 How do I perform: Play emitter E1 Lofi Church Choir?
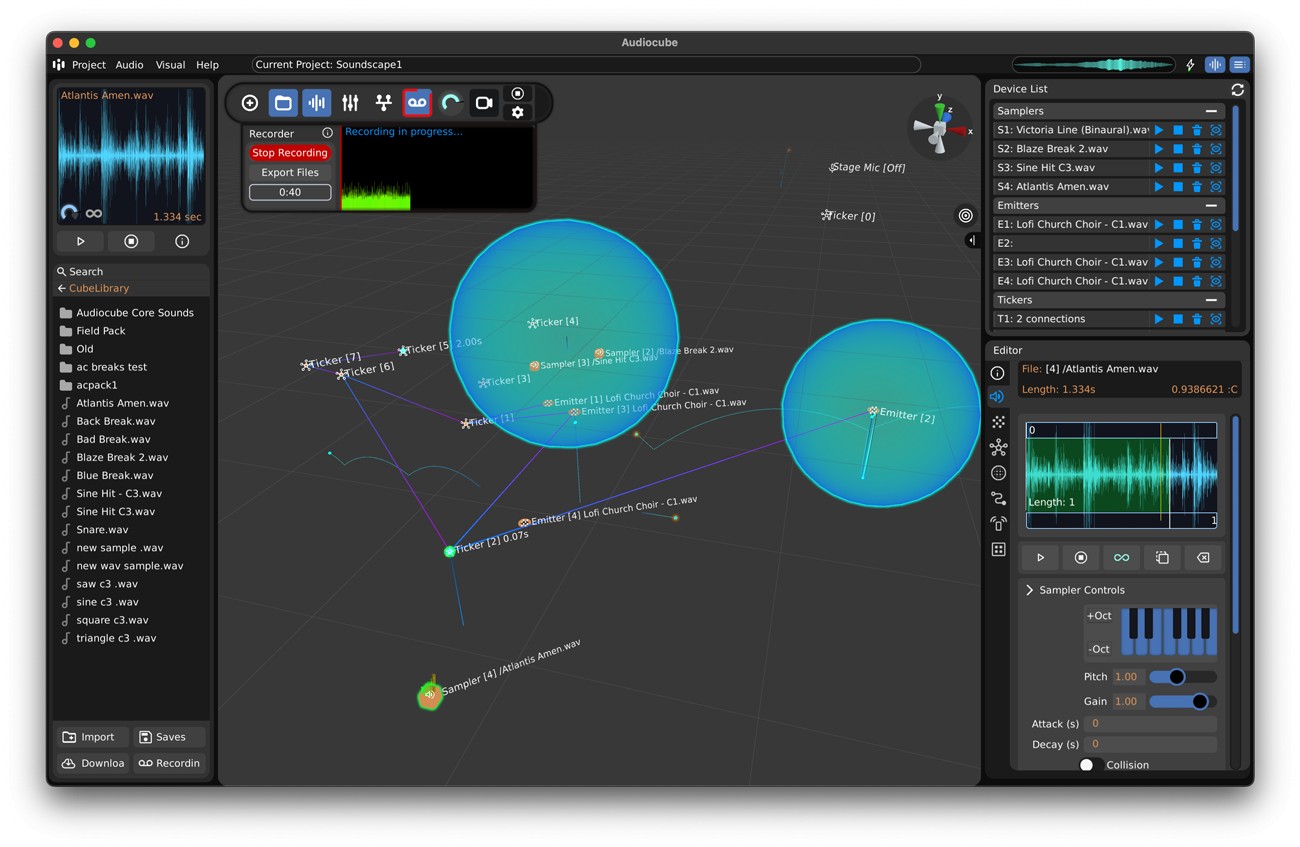[x=1159, y=225]
